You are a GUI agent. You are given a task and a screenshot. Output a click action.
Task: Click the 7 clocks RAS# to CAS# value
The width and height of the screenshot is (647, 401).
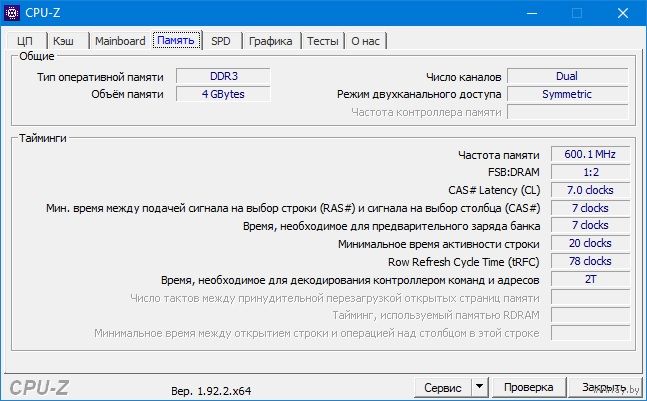point(590,208)
